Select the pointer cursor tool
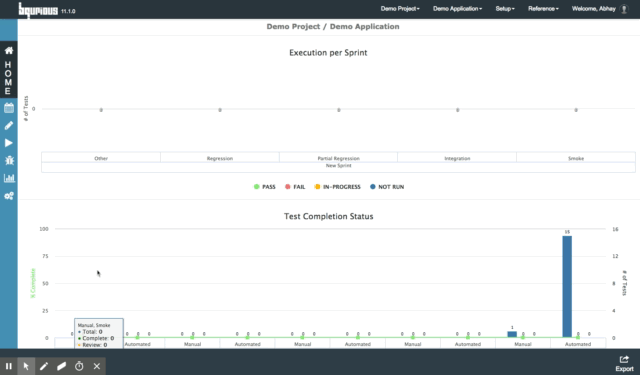Screen dimensions: 640x375 26,366
